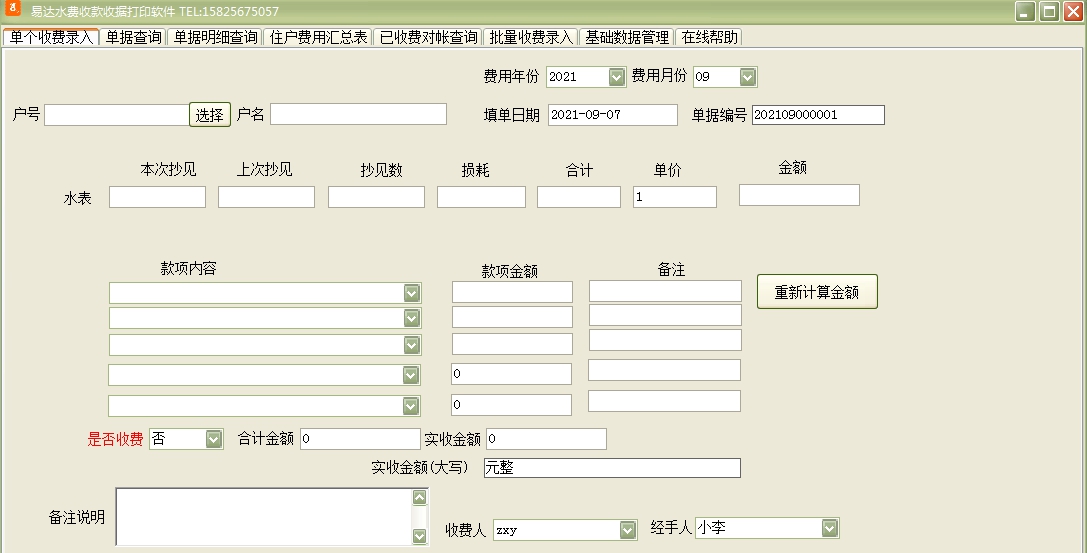Expand the 是否收费 dropdown

(x=214, y=439)
